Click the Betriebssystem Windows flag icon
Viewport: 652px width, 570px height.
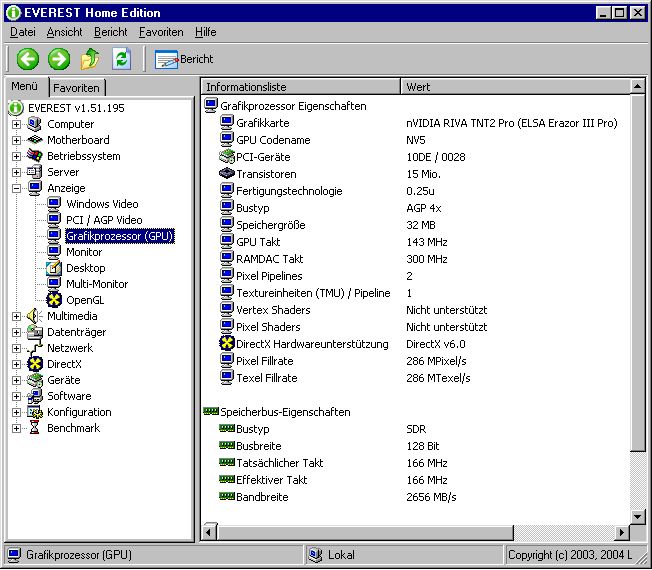(35, 156)
